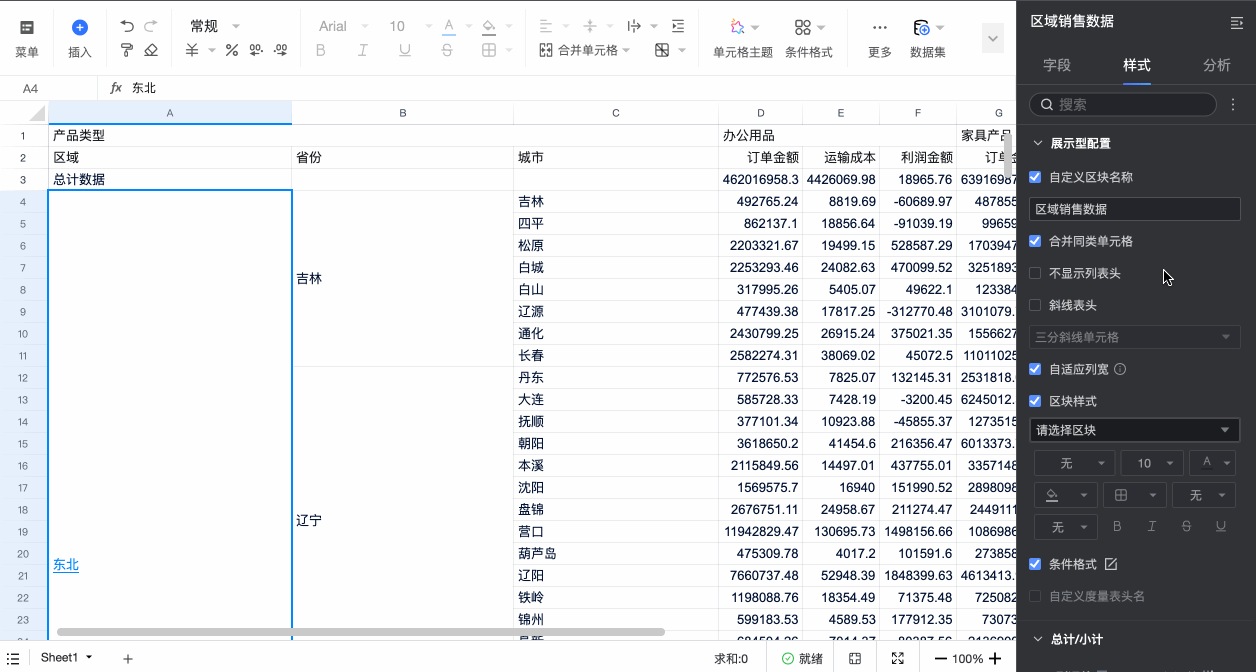Image resolution: width=1256 pixels, height=672 pixels.
Task: Zoom out with the minus button
Action: pos(941,658)
